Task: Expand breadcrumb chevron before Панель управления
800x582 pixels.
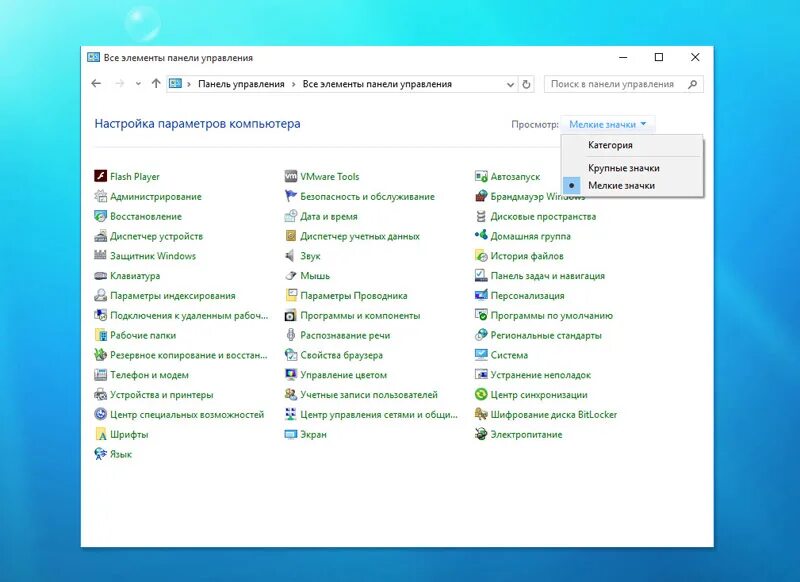Action: (x=189, y=84)
